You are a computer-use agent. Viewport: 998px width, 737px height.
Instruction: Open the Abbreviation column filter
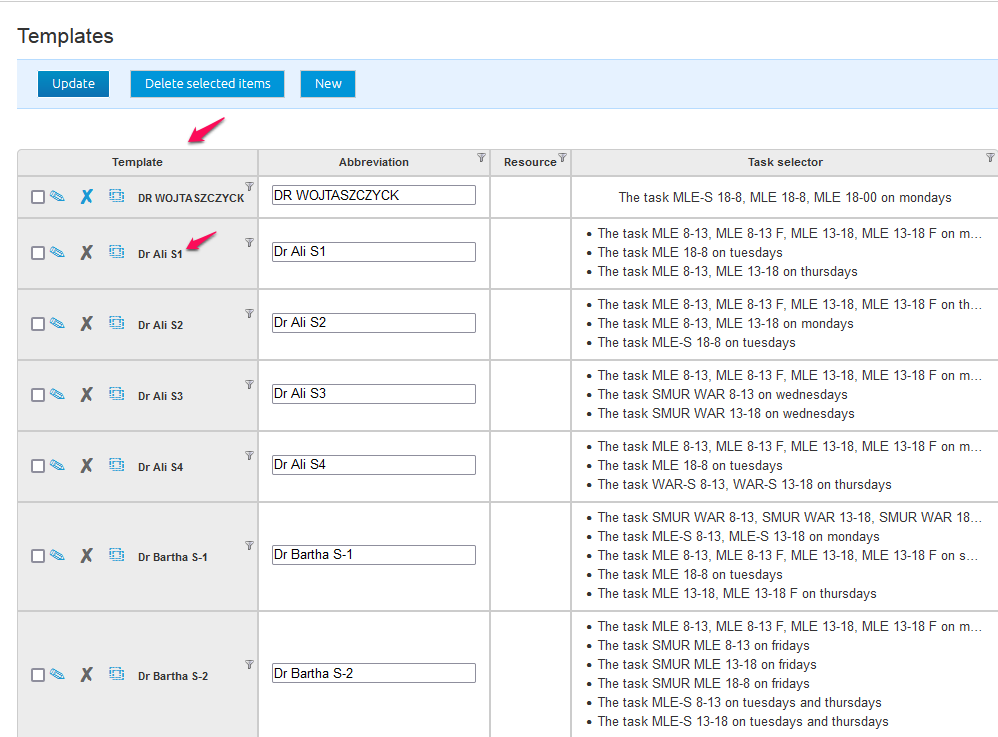[481, 157]
